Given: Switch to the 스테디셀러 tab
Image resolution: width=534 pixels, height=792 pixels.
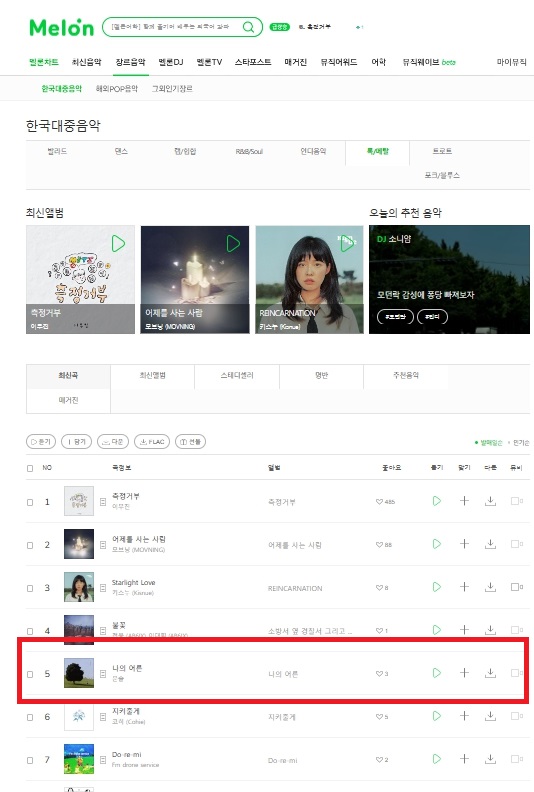Looking at the screenshot, I should (x=237, y=376).
